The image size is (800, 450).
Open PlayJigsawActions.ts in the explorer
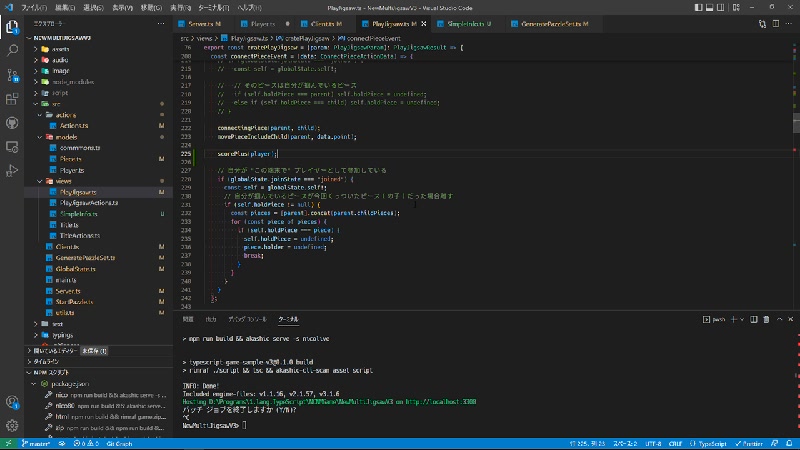pyautogui.click(x=89, y=203)
